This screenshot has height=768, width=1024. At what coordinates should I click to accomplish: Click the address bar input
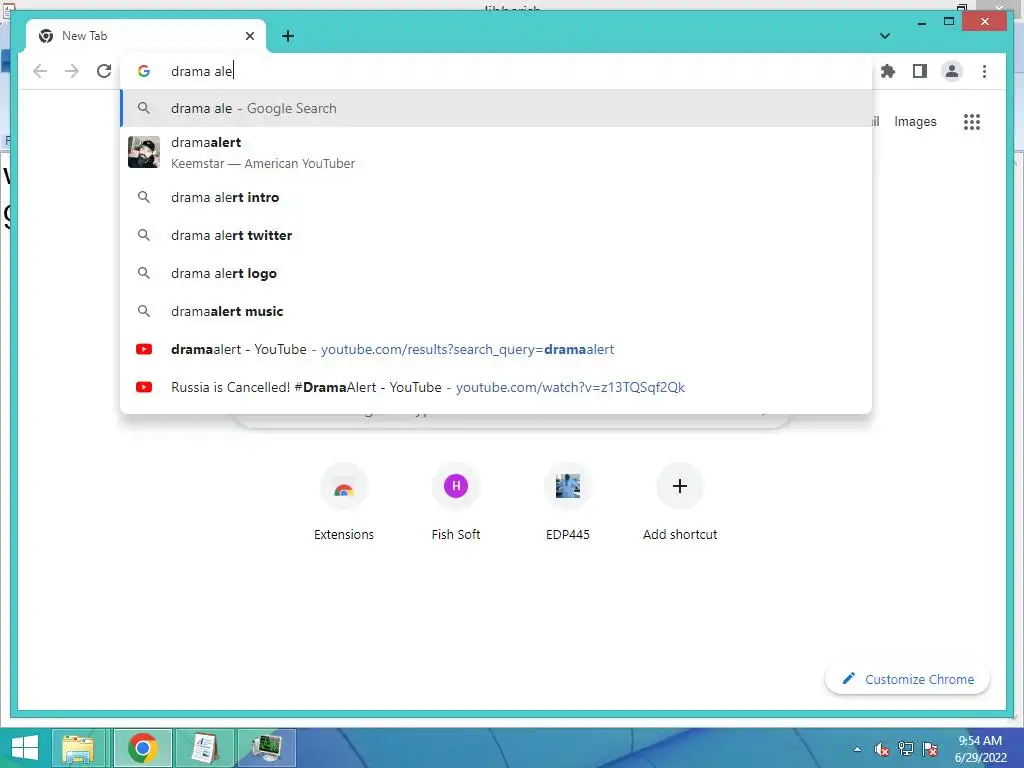[496, 71]
